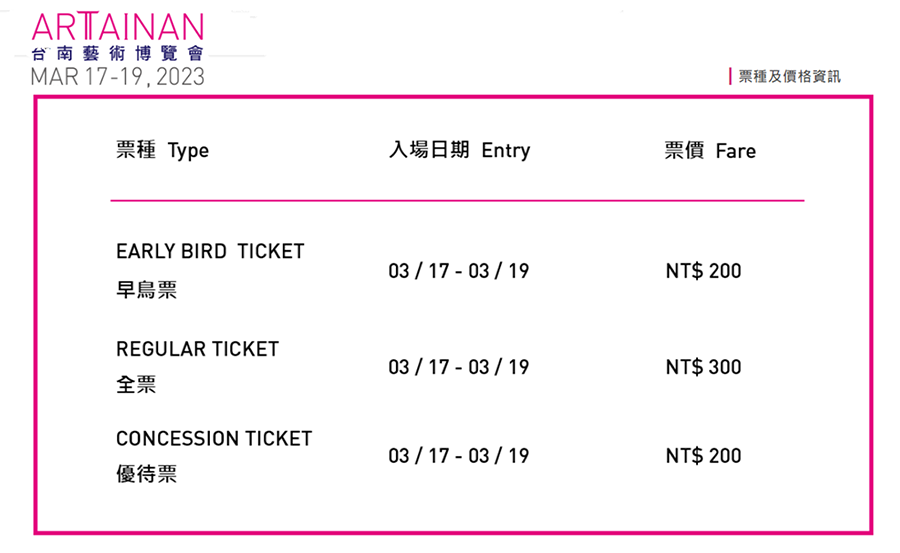Click the 票種及價格資訊 heading label
The width and height of the screenshot is (900, 553).
tap(789, 76)
